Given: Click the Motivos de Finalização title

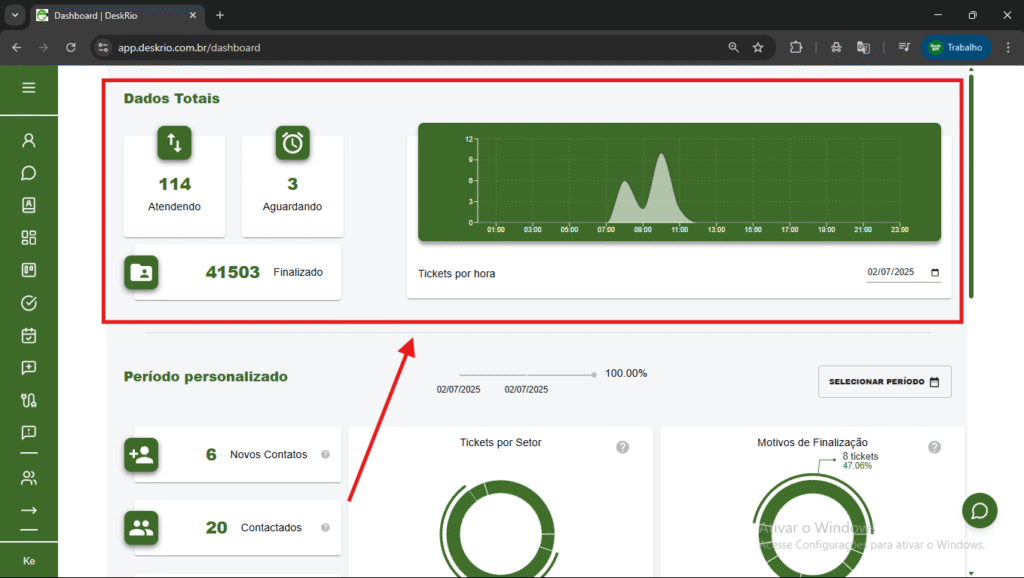Looking at the screenshot, I should (x=812, y=443).
